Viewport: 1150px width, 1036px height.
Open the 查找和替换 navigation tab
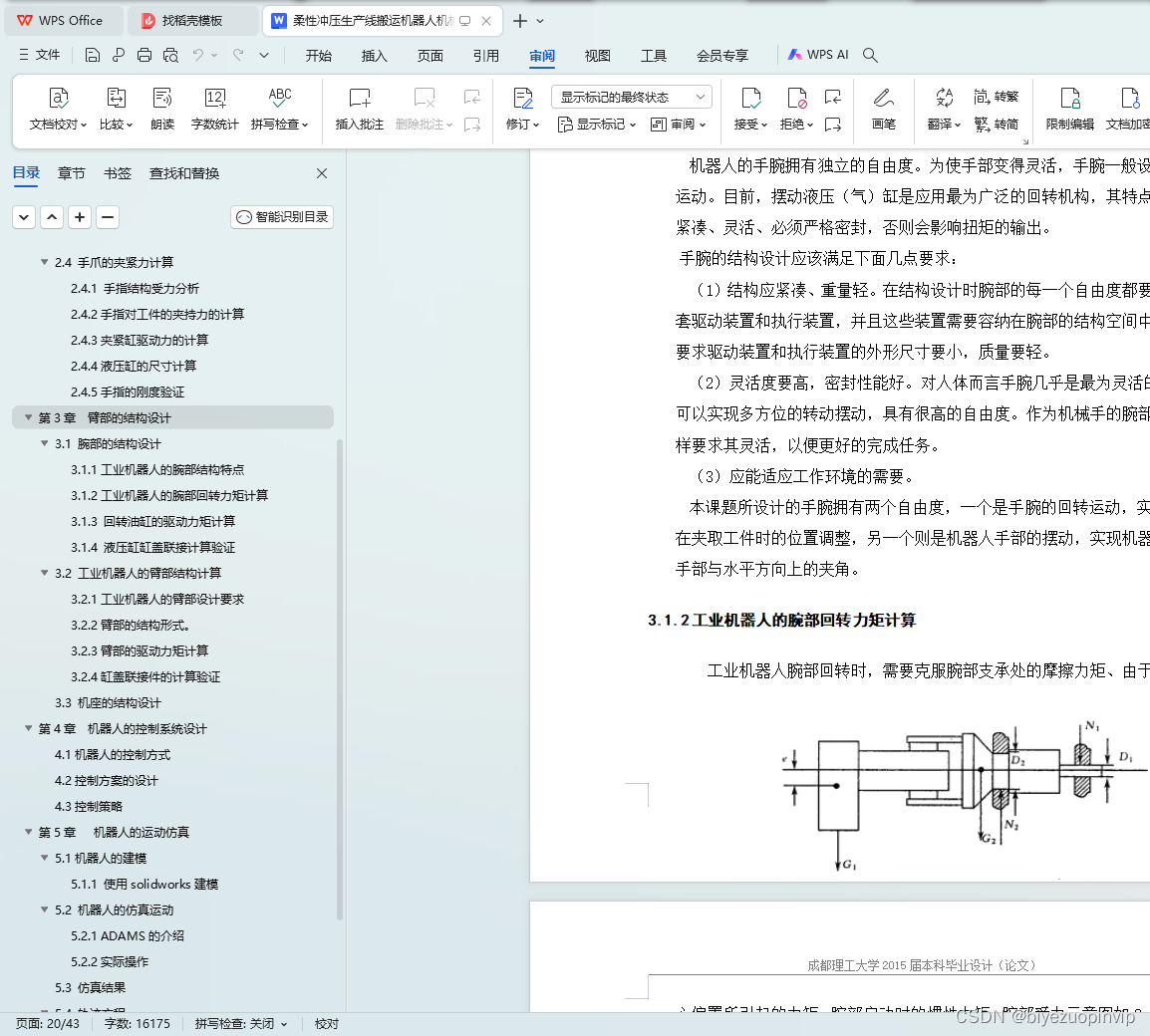184,173
